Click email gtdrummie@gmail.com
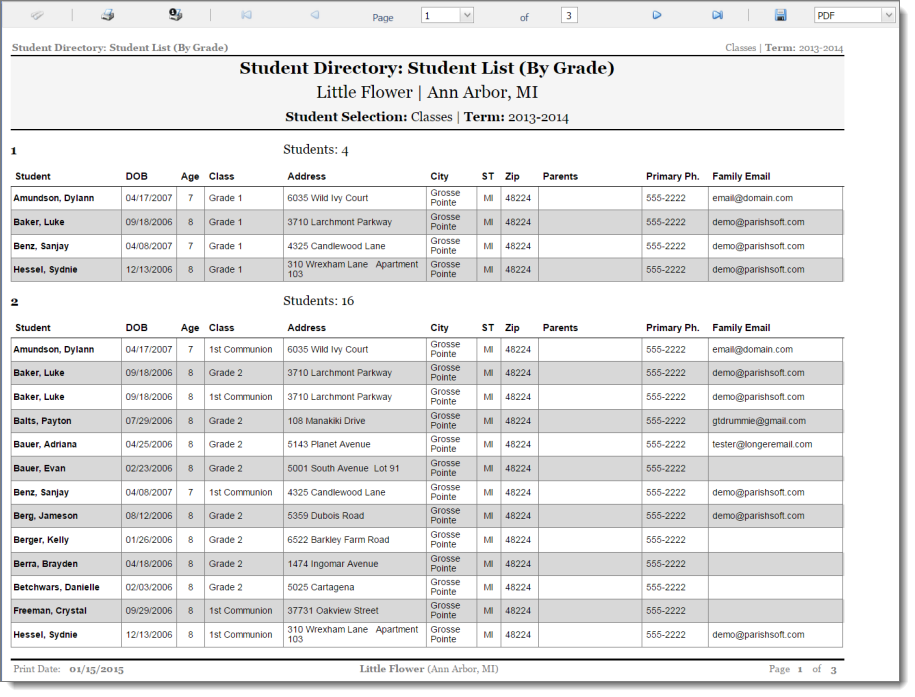The height and width of the screenshot is (697, 915). pyautogui.click(x=759, y=421)
